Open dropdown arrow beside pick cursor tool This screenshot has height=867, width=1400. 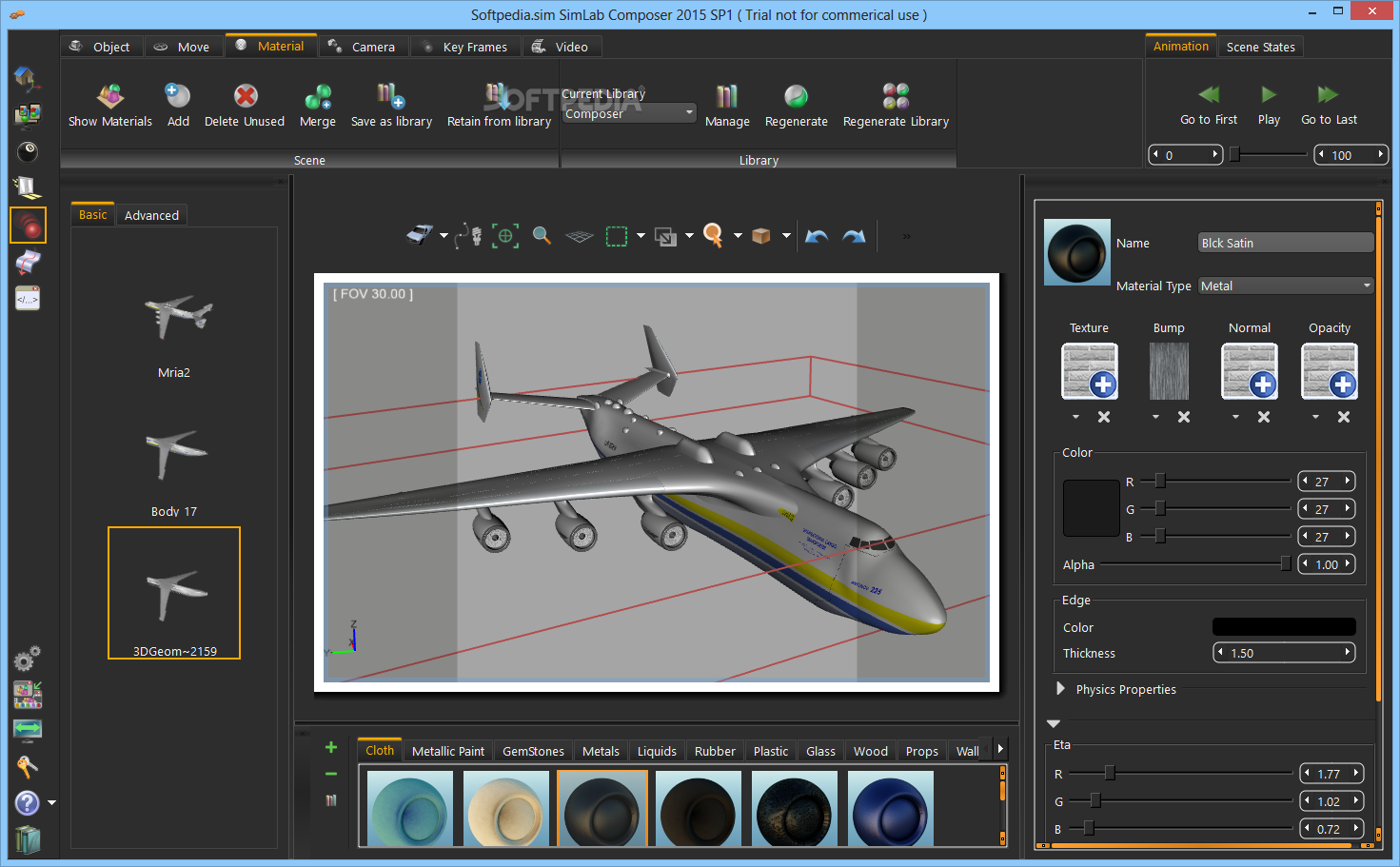pyautogui.click(x=738, y=236)
